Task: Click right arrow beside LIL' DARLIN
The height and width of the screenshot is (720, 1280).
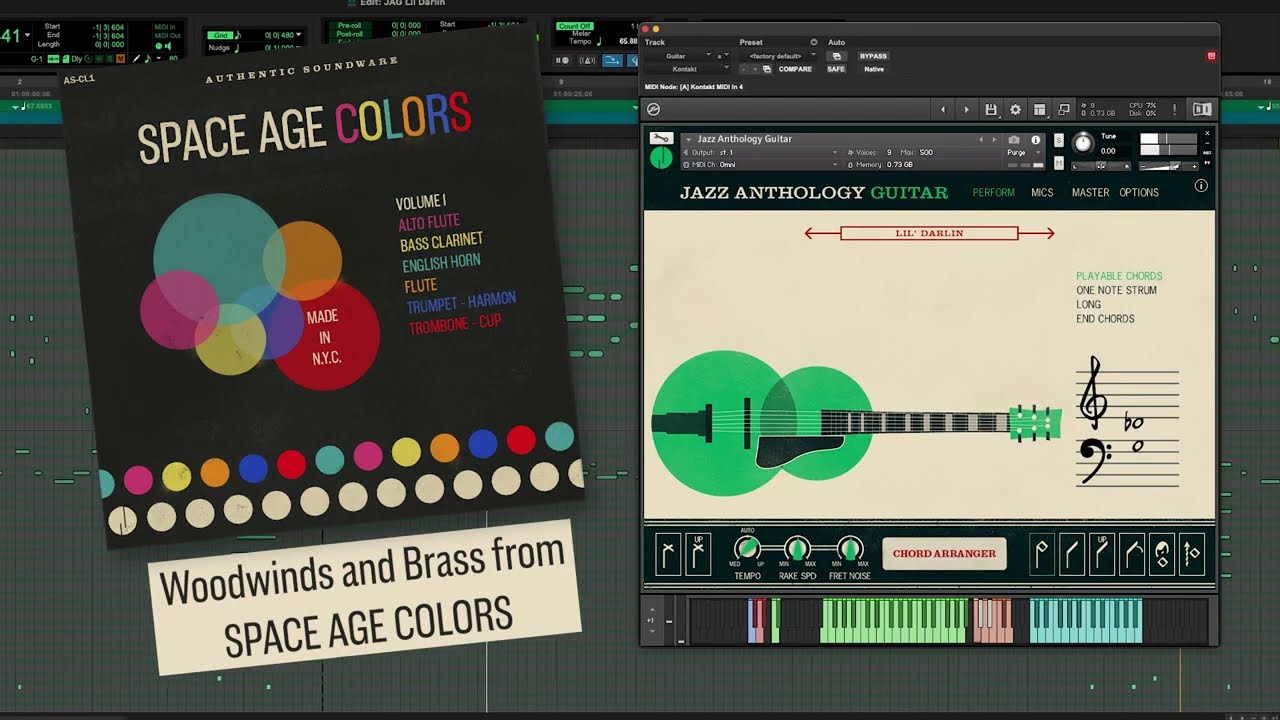Action: [x=1037, y=233]
